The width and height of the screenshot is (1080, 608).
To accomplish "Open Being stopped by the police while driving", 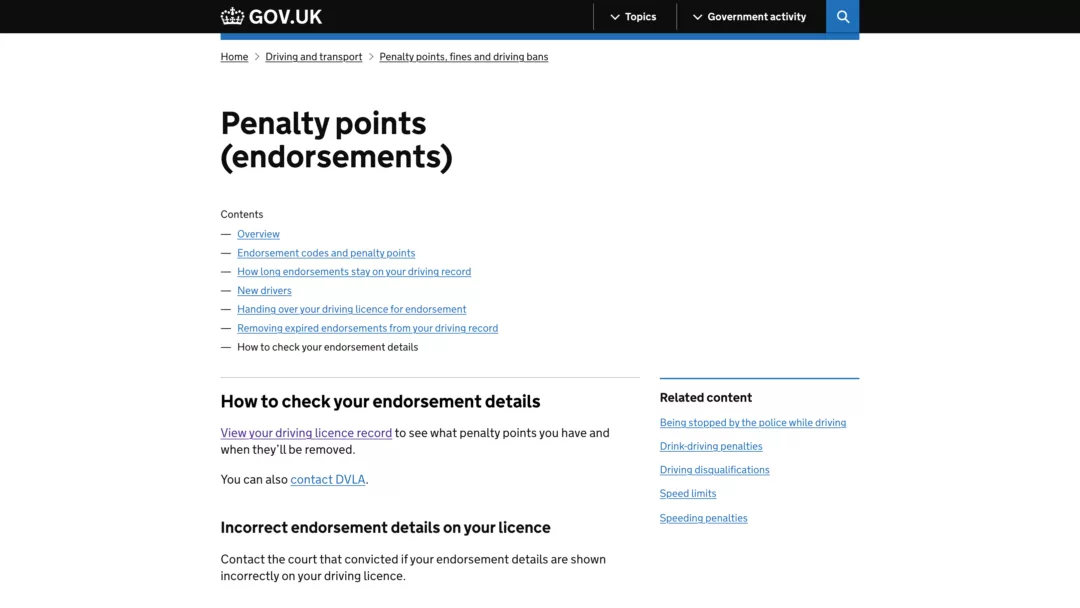I will point(753,423).
